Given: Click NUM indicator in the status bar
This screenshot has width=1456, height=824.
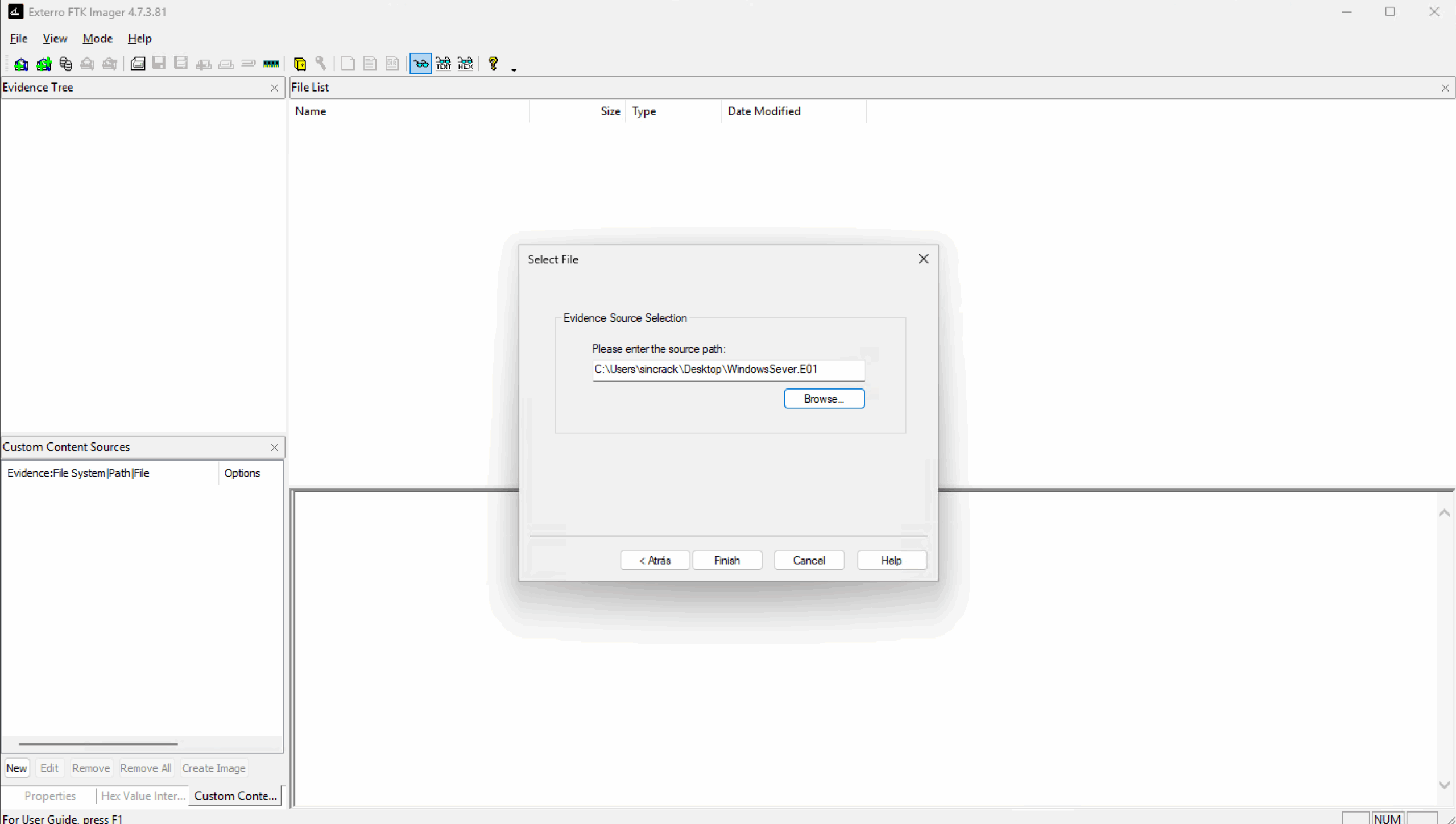Looking at the screenshot, I should (x=1387, y=818).
